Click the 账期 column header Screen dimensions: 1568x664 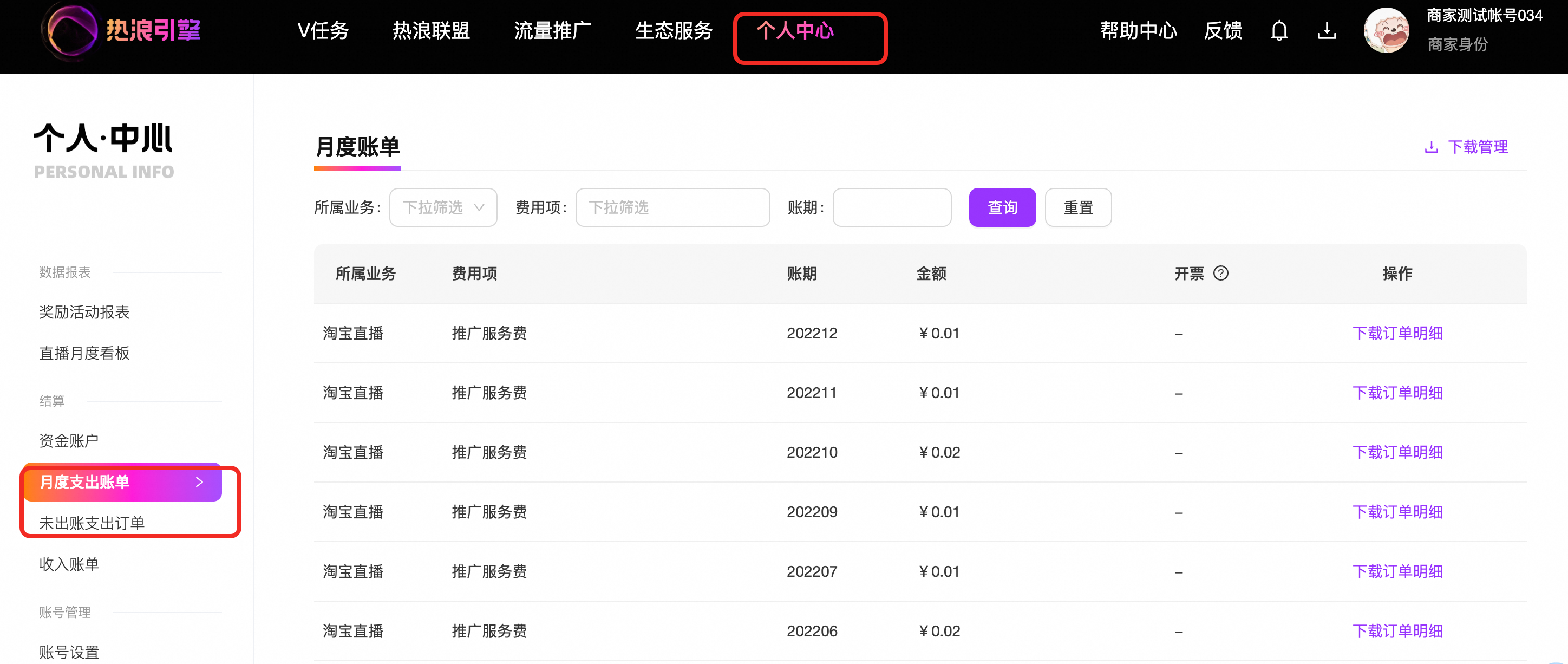point(802,274)
